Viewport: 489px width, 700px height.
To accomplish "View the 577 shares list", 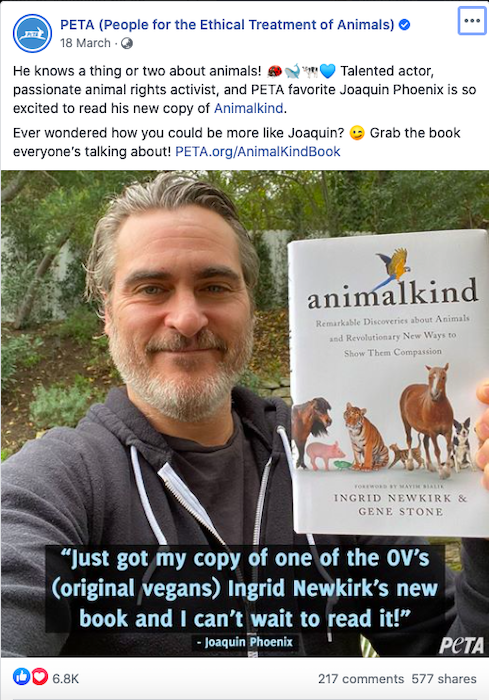I will pyautogui.click(x=444, y=679).
